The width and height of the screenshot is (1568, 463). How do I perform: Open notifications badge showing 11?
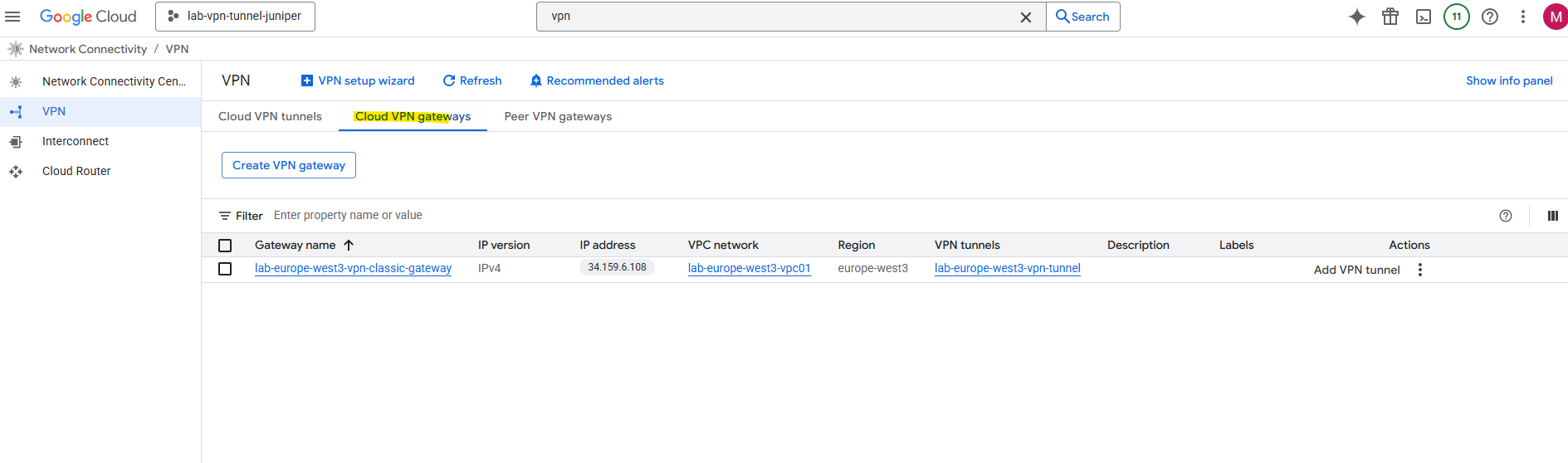pyautogui.click(x=1457, y=17)
